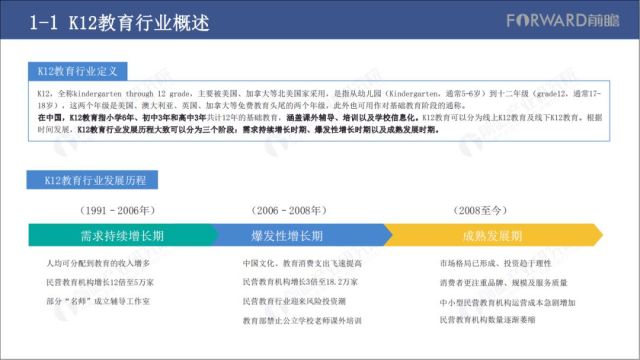Click the bold sentence starting "在中国, K12教育指小学6年"
Viewport: 640px width, 360px height.
pyautogui.click(x=122, y=118)
